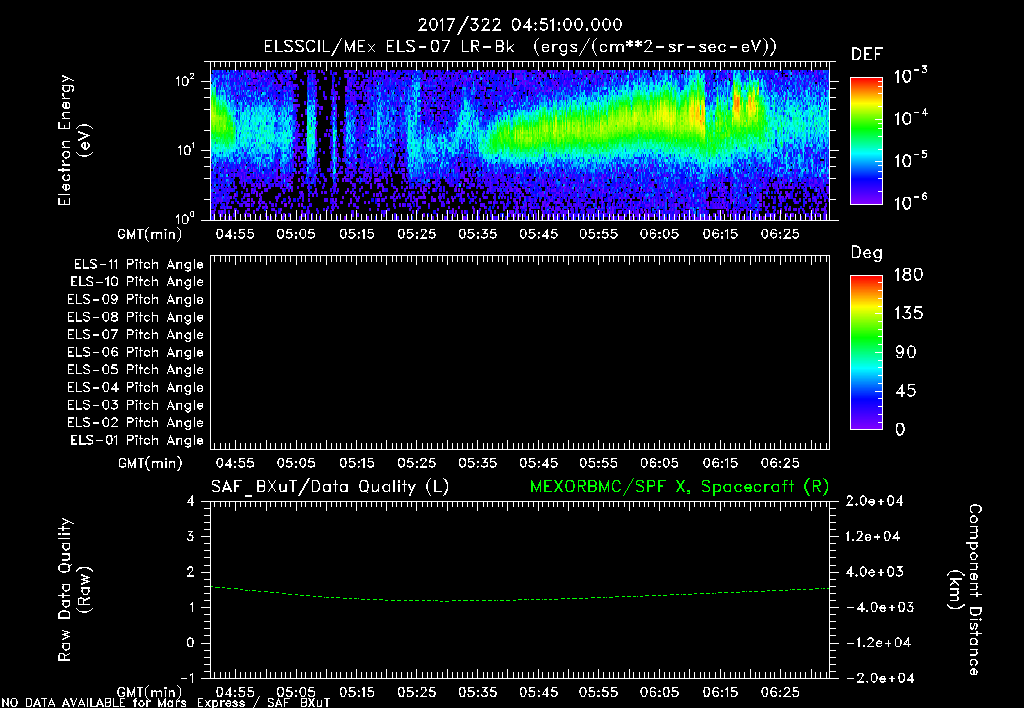
Task: Click the ELS-07 Pitch Angle label
Action: tap(135, 334)
